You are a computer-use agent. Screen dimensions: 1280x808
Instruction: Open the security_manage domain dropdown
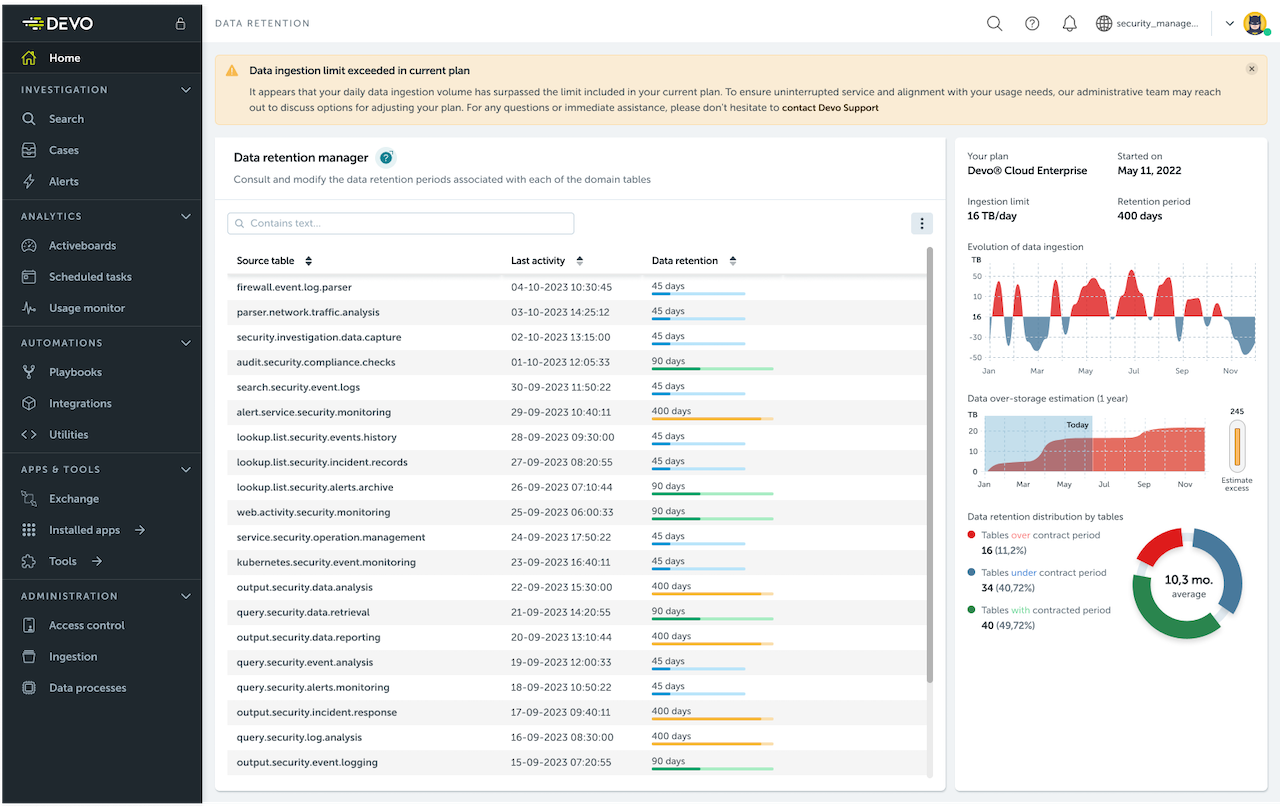1148,22
